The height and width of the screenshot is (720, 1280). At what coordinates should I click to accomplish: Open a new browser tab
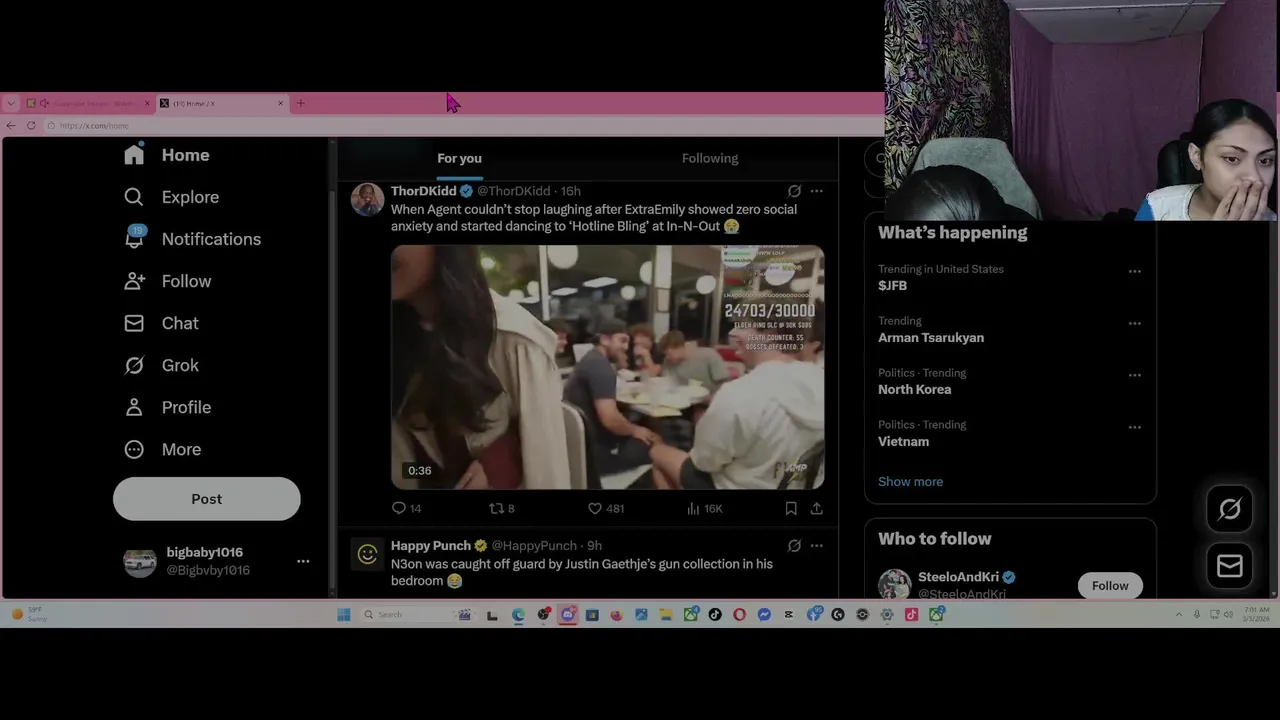click(x=300, y=103)
